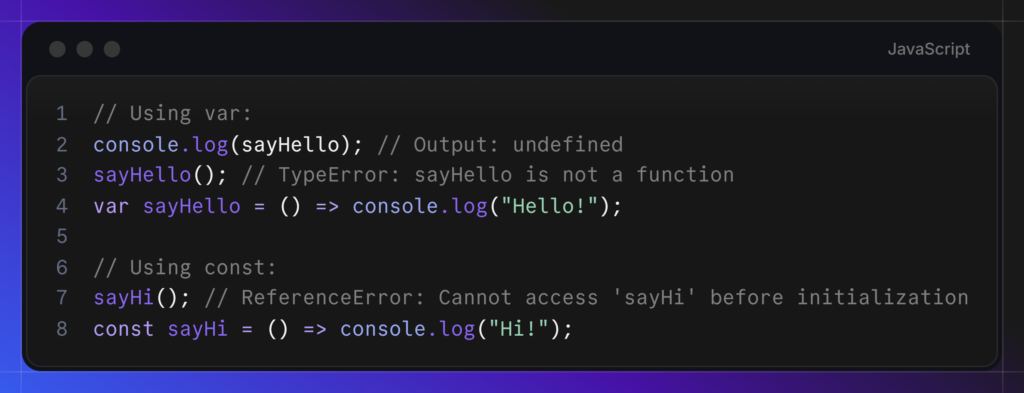Click 'sayHello' call on line 3
The height and width of the screenshot is (393, 1024).
coord(142,175)
